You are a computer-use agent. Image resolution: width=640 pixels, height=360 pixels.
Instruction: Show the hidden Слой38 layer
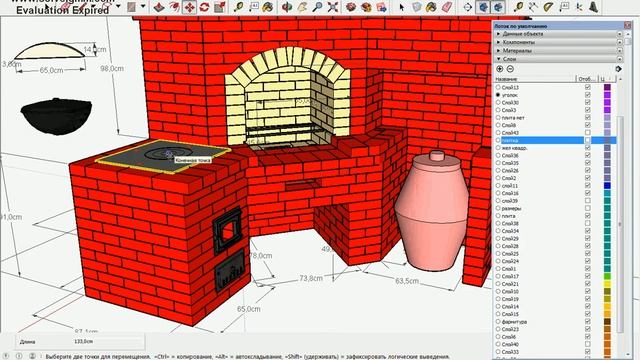pos(588,223)
